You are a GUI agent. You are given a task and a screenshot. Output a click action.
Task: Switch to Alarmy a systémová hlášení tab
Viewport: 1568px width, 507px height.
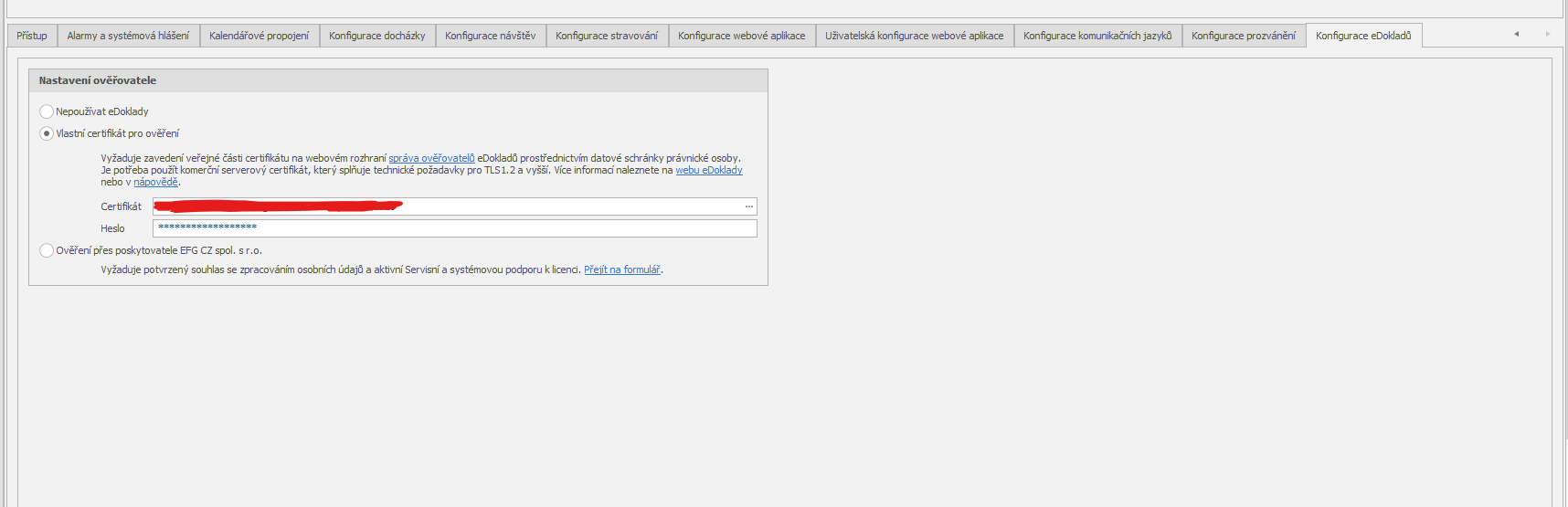point(128,36)
